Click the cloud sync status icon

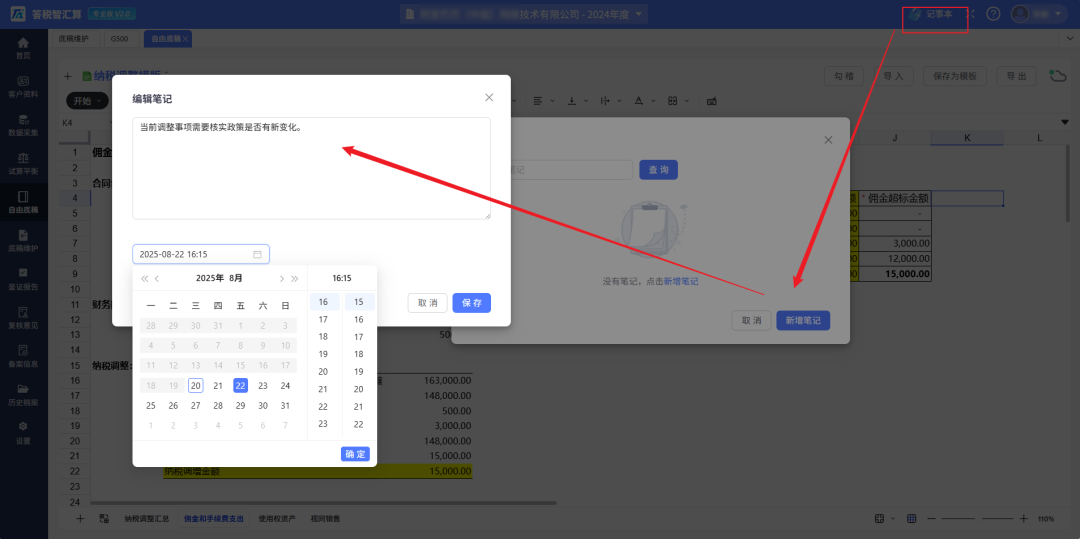click(1057, 76)
